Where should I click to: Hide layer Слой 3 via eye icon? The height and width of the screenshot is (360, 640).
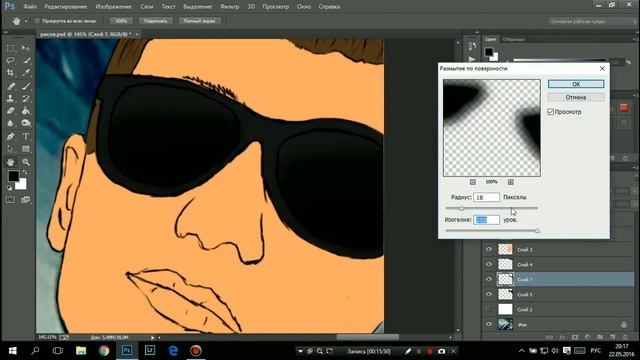[x=489, y=249]
